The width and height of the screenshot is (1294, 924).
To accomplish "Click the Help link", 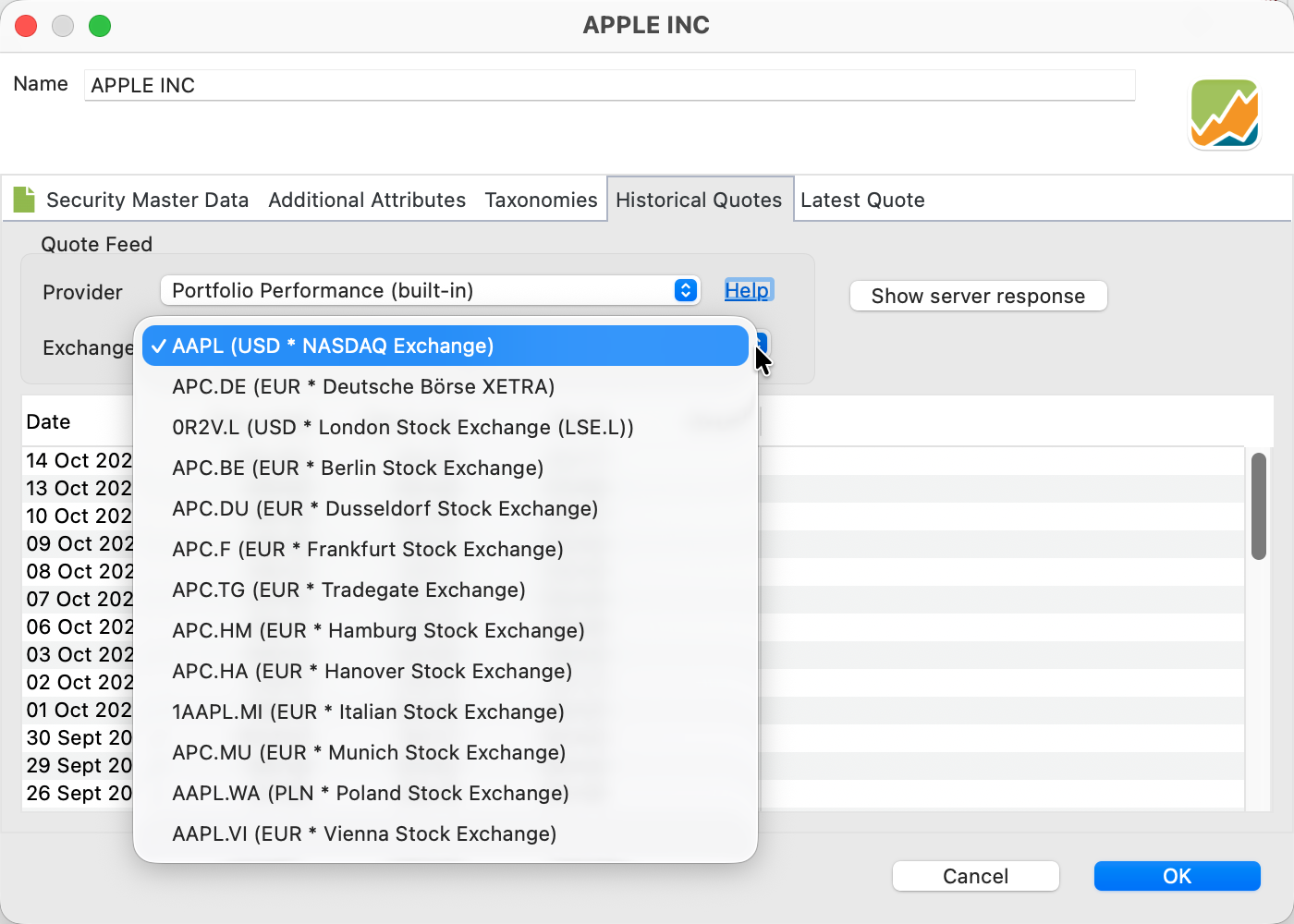I will (747, 290).
